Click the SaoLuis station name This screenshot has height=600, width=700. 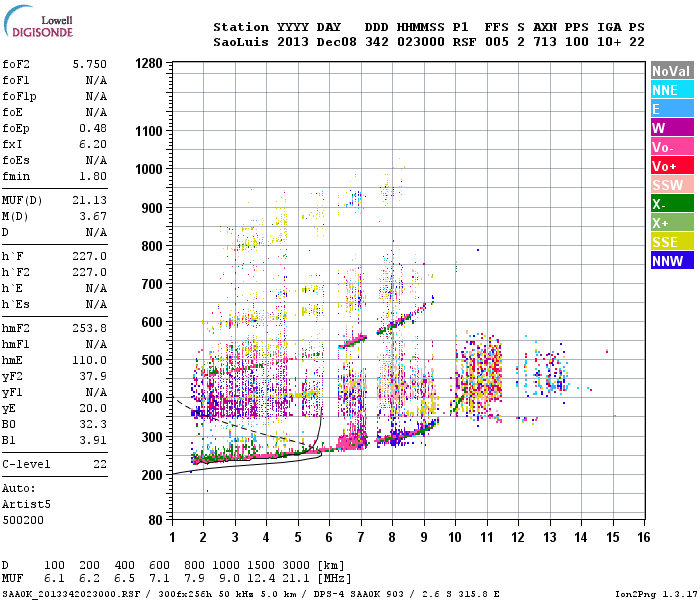pyautogui.click(x=241, y=42)
